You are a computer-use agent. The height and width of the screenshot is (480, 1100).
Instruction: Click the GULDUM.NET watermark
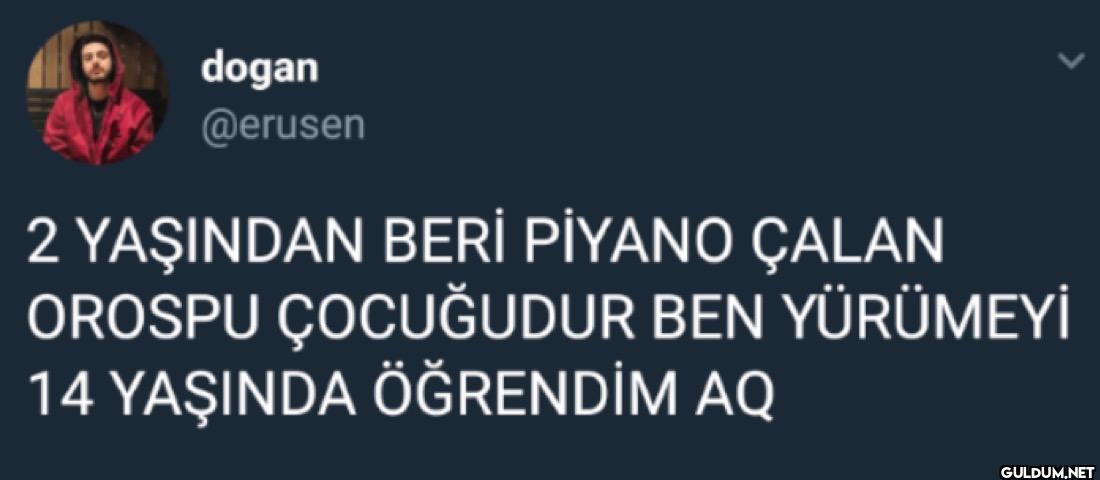1047,471
